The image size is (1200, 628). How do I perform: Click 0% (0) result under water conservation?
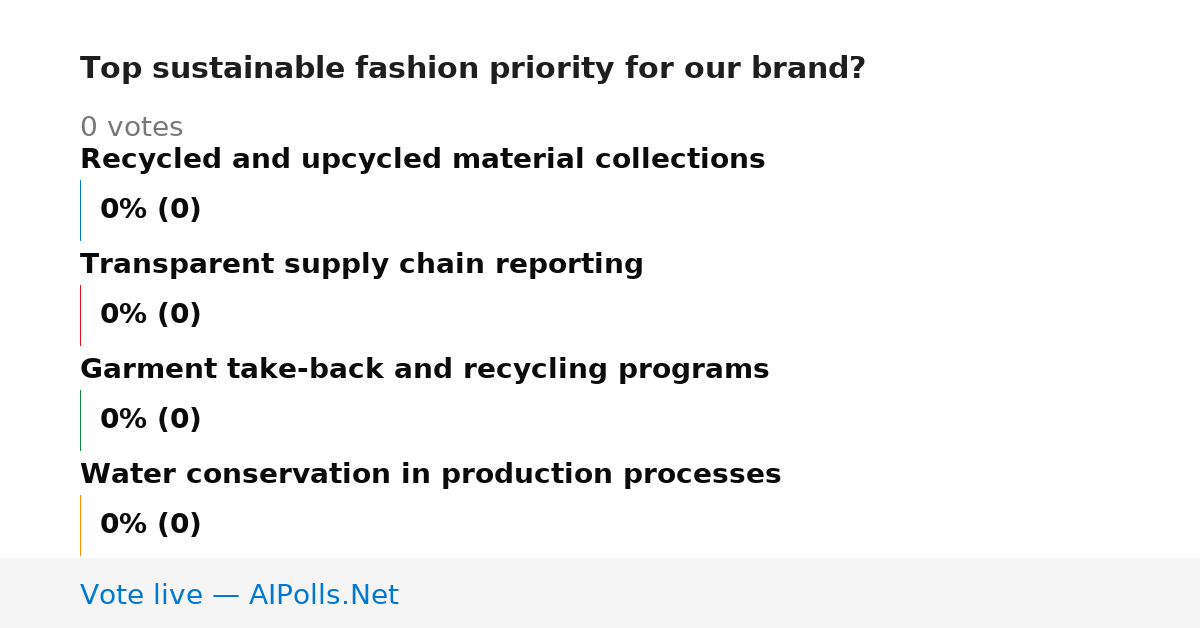pyautogui.click(x=150, y=525)
